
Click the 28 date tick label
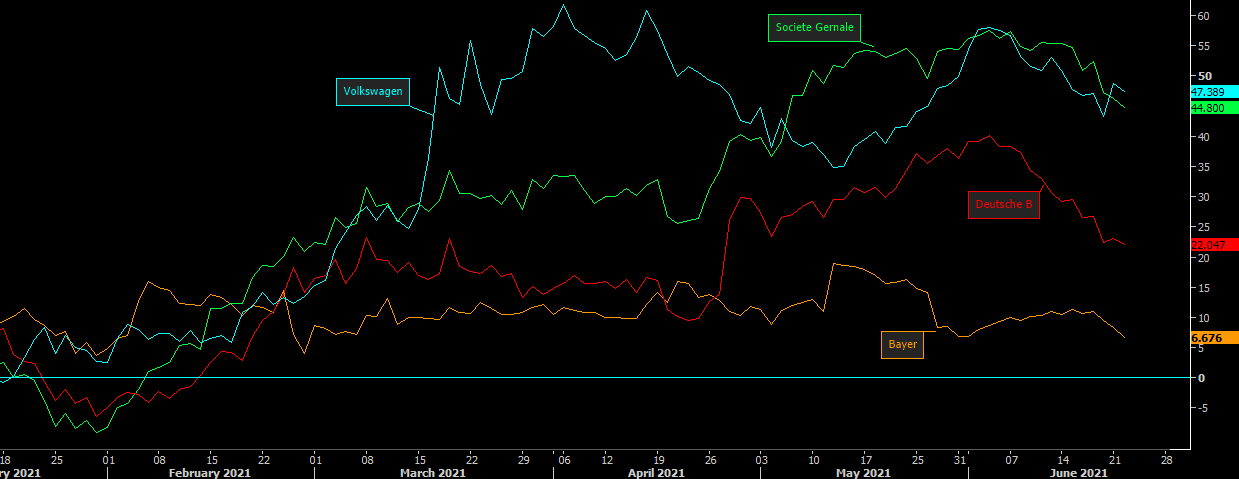coord(1166,460)
